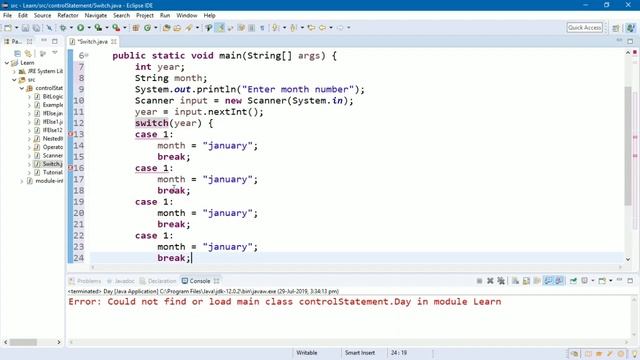
Task: Click the Last Edit Location icon
Action: (311, 27)
